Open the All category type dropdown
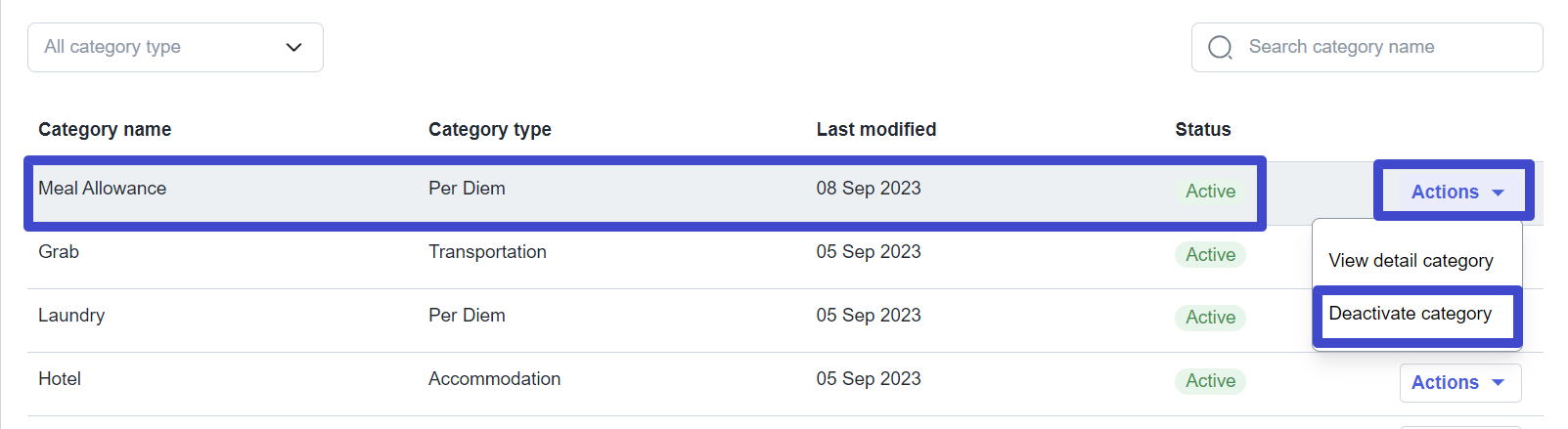This screenshot has height=429, width=1568. (x=175, y=47)
